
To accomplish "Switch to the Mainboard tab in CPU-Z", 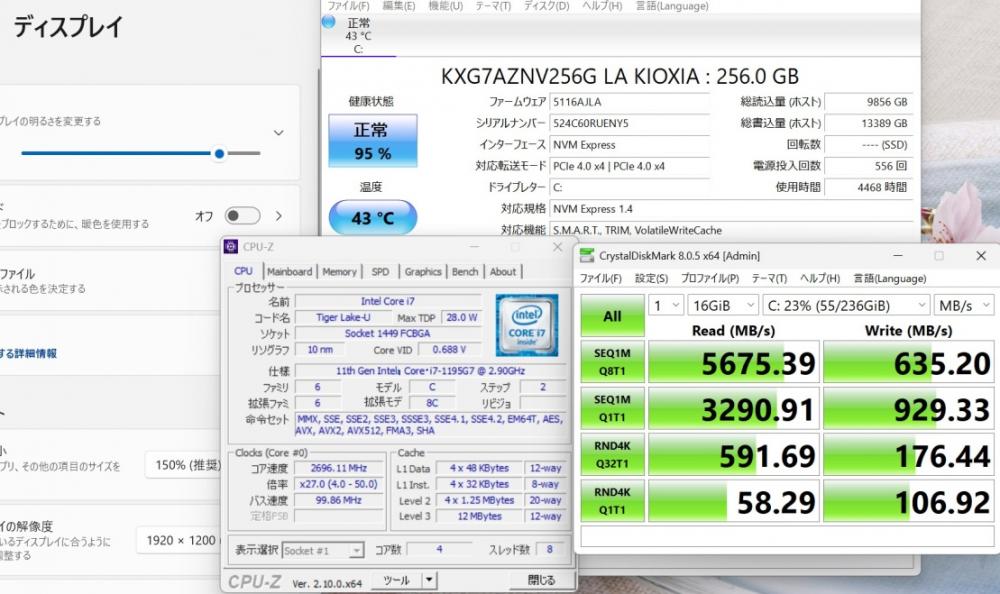I will coord(289,271).
